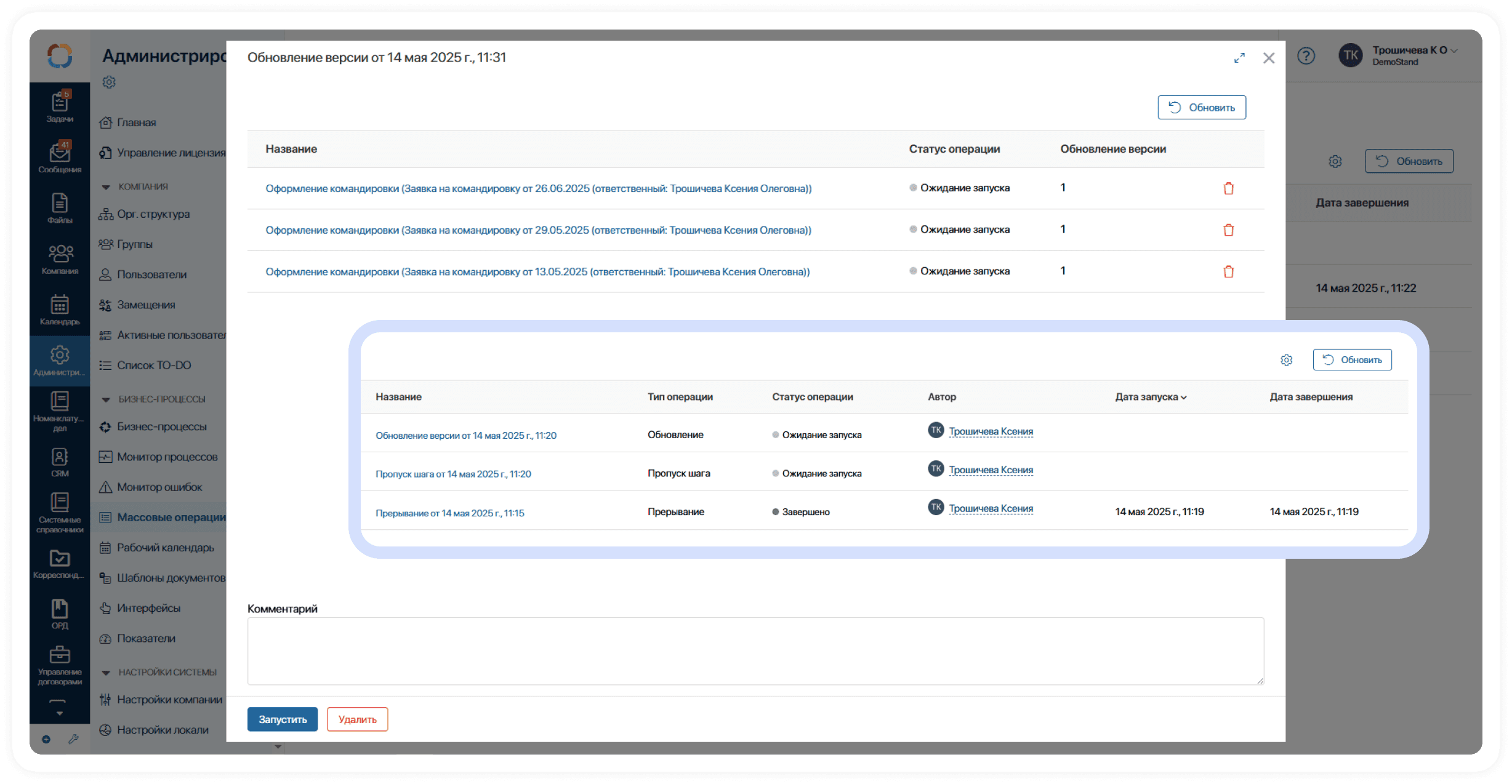Click the red Удалить button
Viewport: 1512px width, 784px height.
point(357,719)
